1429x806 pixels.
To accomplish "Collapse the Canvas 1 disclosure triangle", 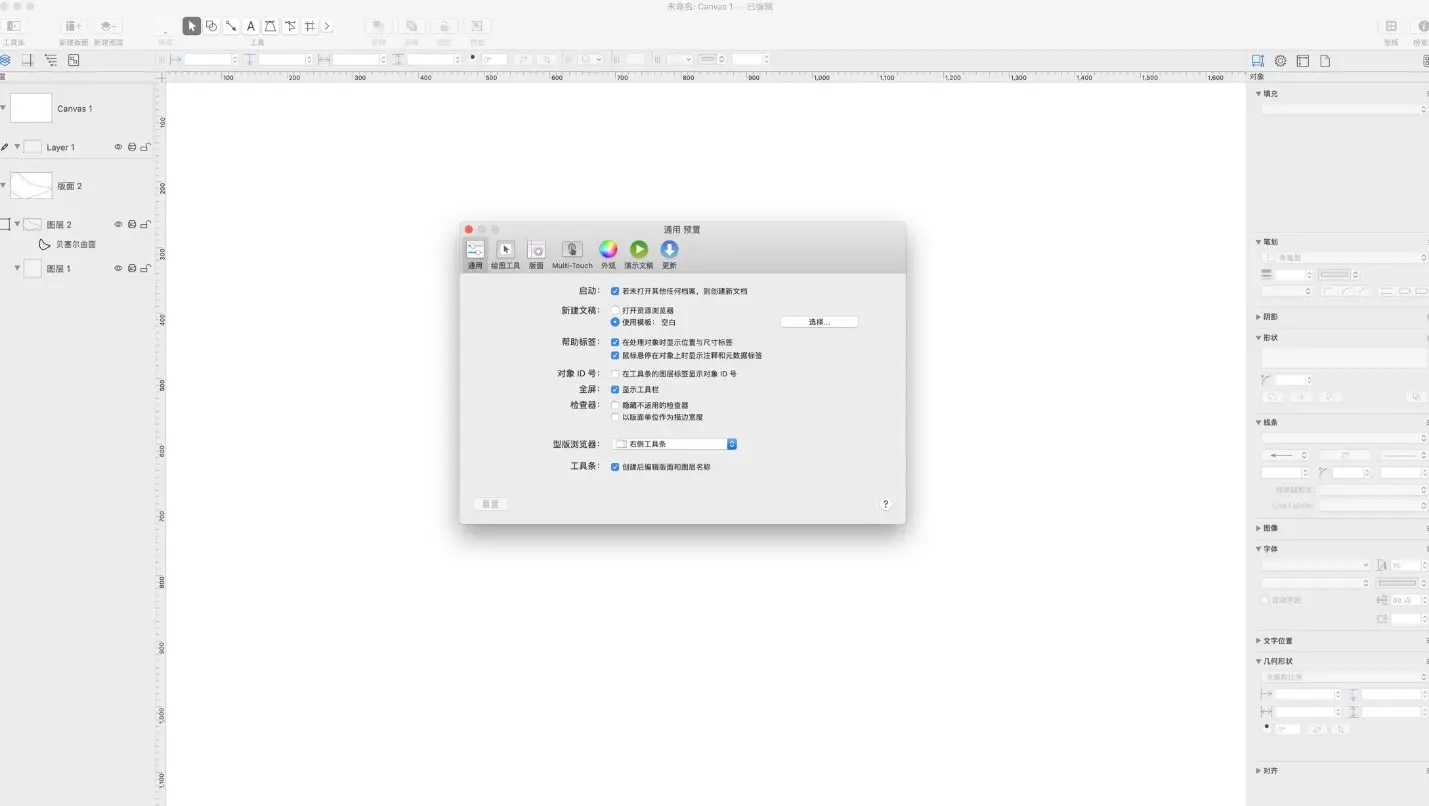I will (x=3, y=108).
